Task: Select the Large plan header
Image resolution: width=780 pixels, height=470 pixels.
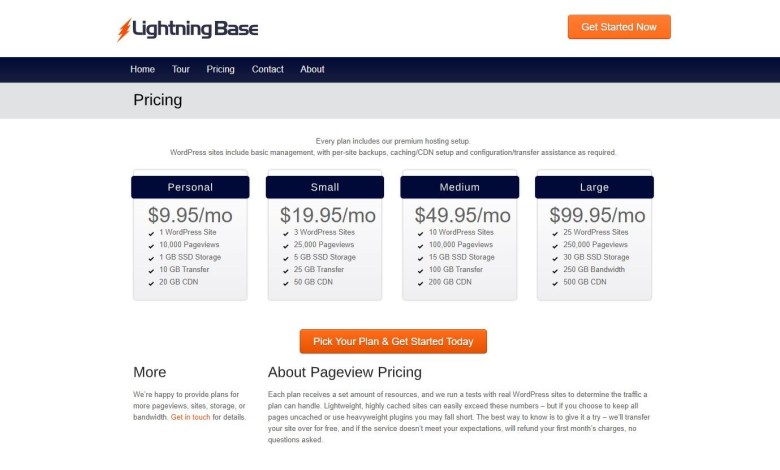Action: click(594, 187)
